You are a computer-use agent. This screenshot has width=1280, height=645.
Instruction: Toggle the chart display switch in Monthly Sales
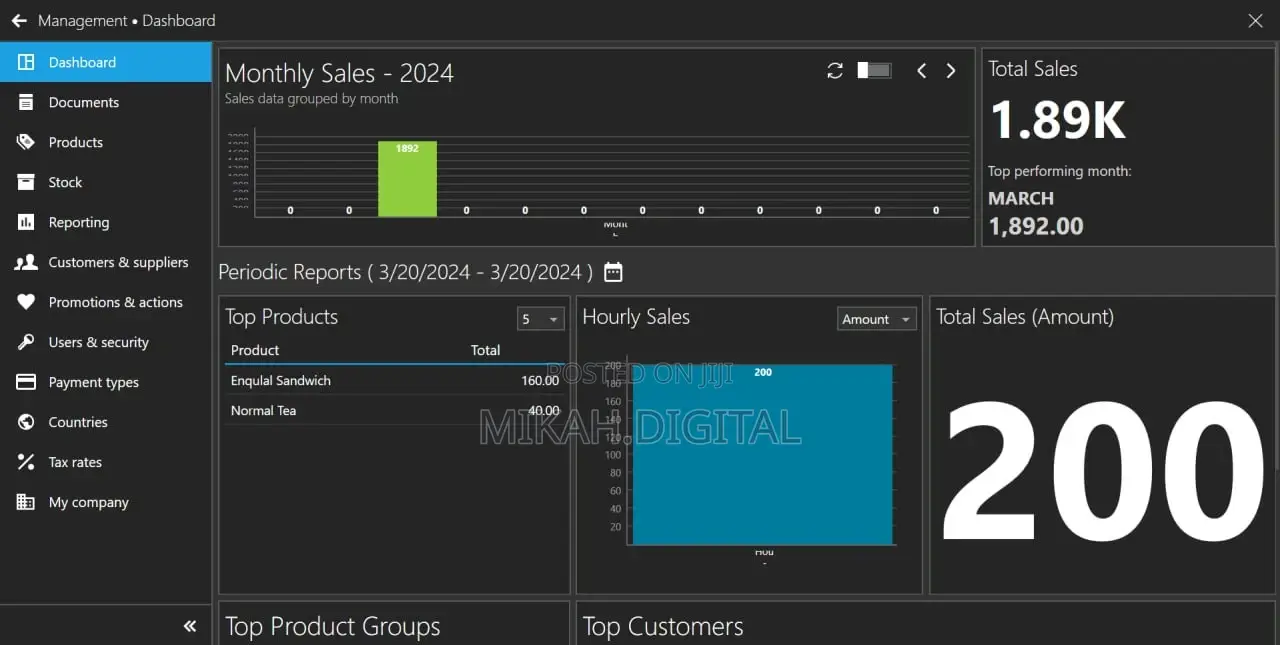(x=872, y=71)
